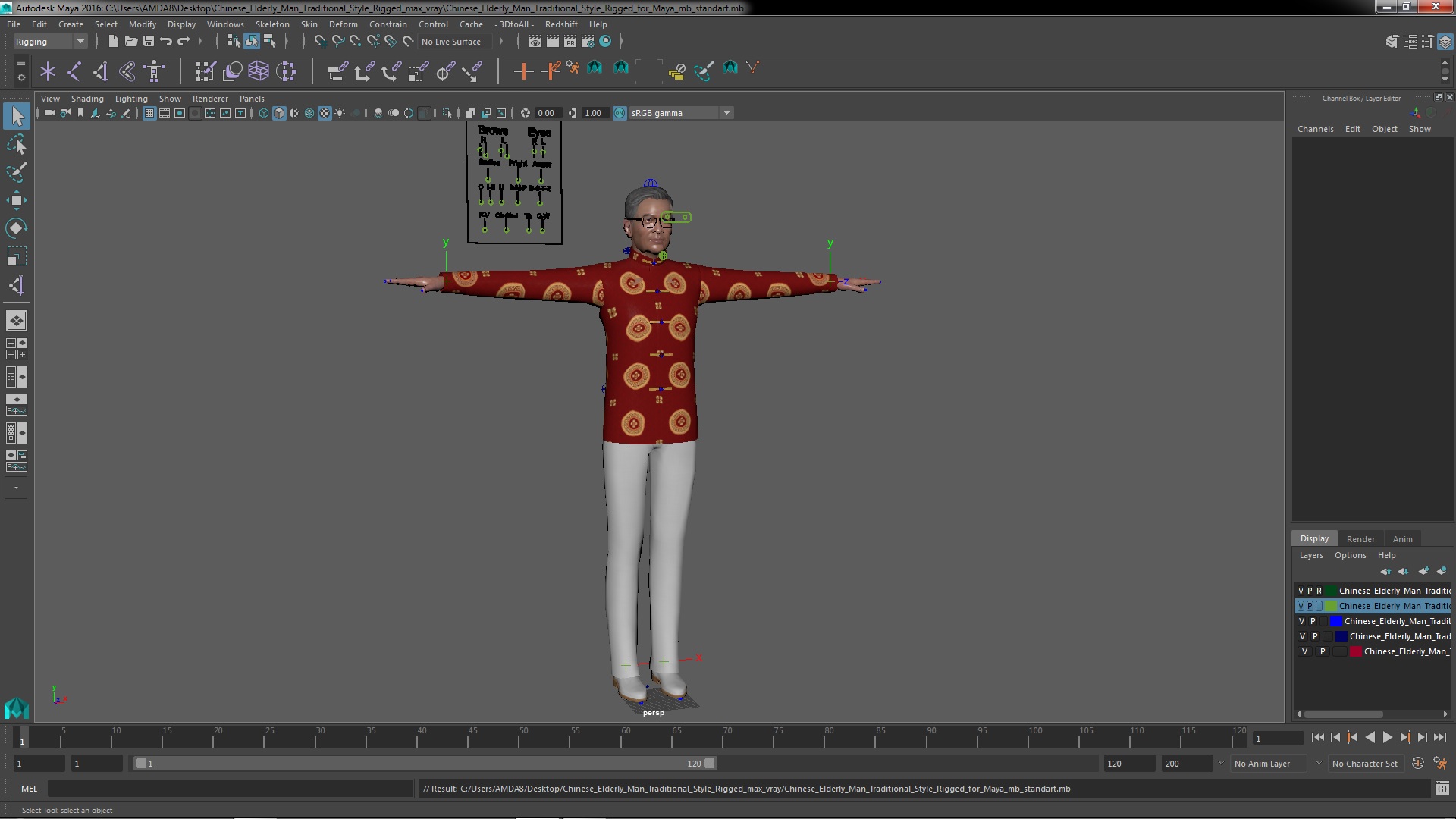Switch to the Anim layer tab

point(1402,539)
